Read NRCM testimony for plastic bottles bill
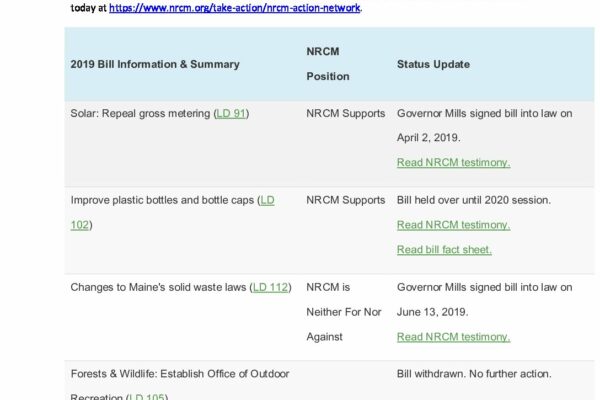 coord(453,225)
